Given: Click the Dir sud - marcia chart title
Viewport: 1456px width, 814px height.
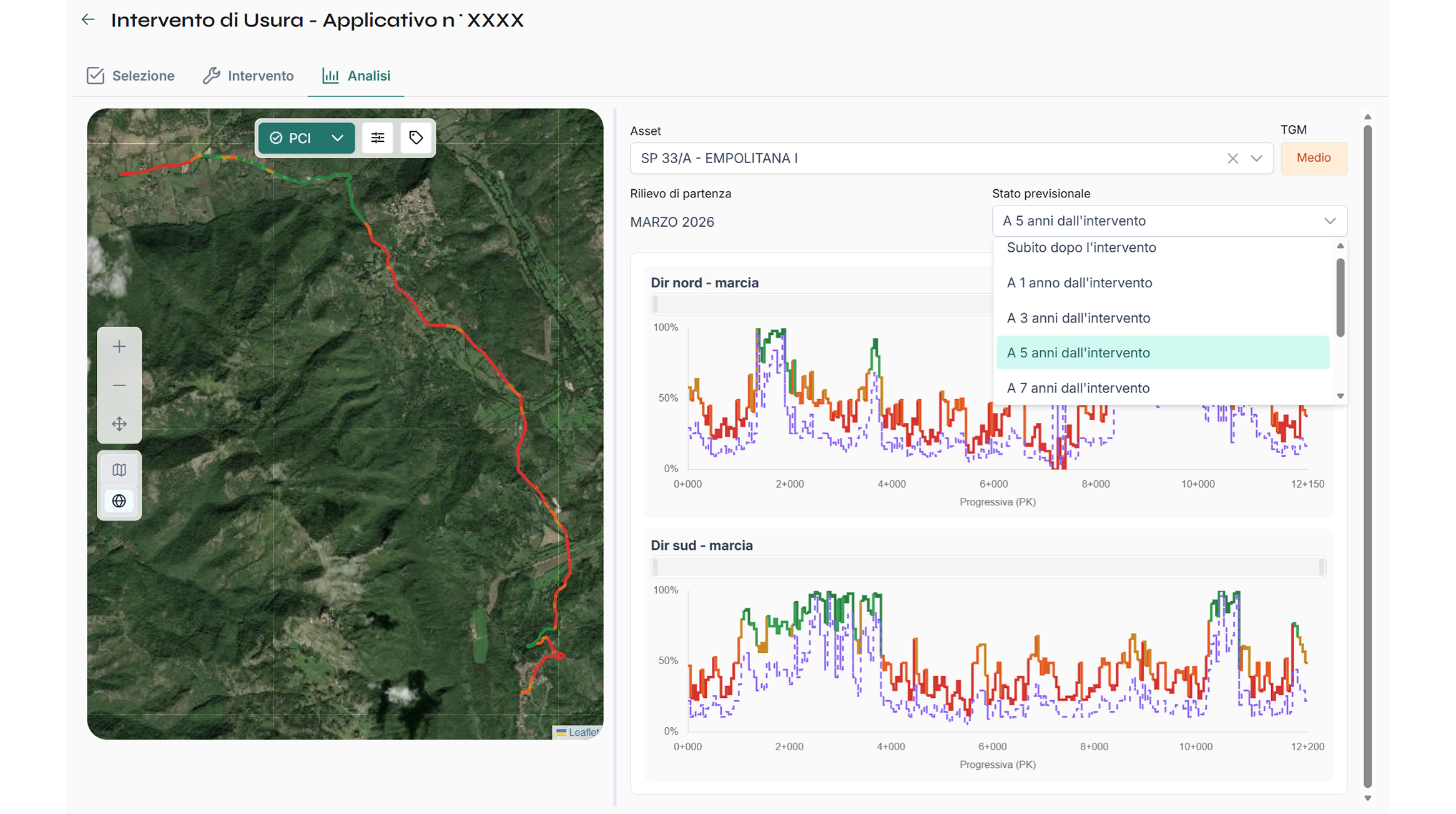Looking at the screenshot, I should pyautogui.click(x=701, y=545).
